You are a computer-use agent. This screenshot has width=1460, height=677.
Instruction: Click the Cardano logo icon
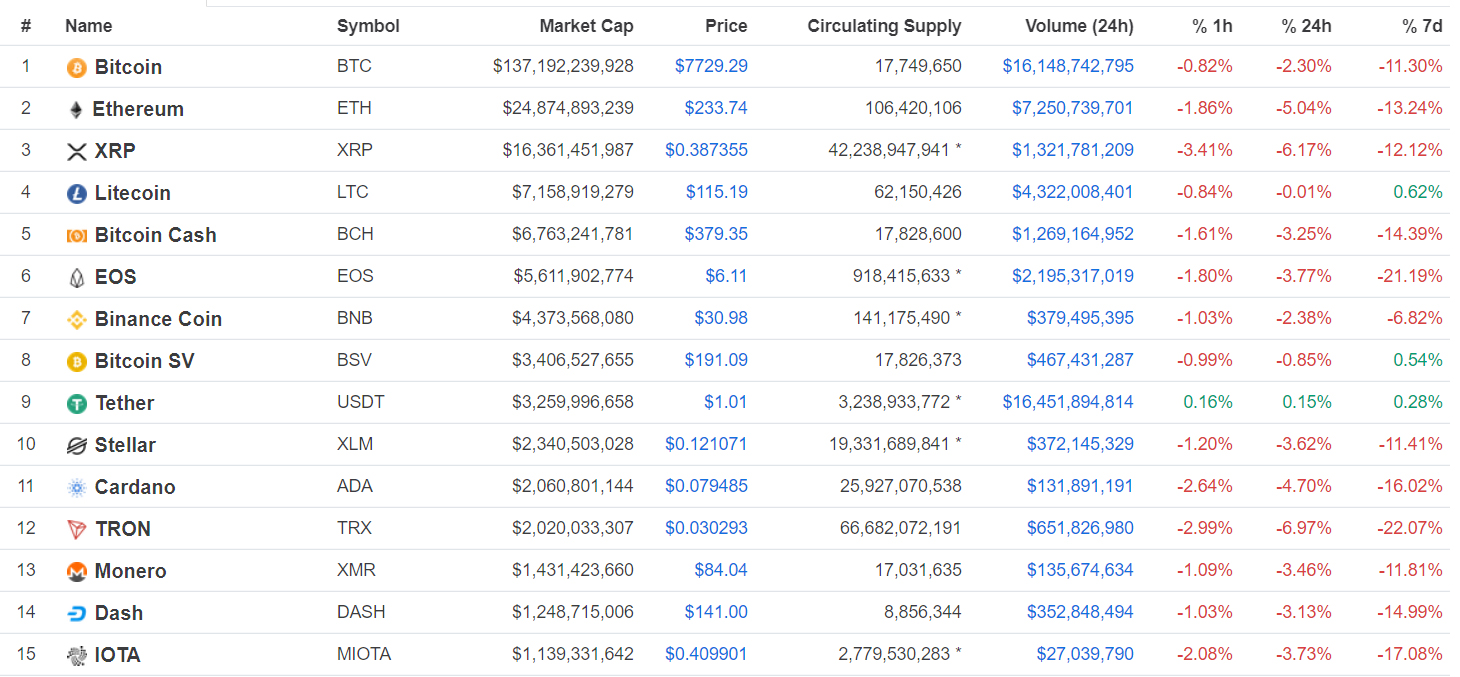(76, 488)
